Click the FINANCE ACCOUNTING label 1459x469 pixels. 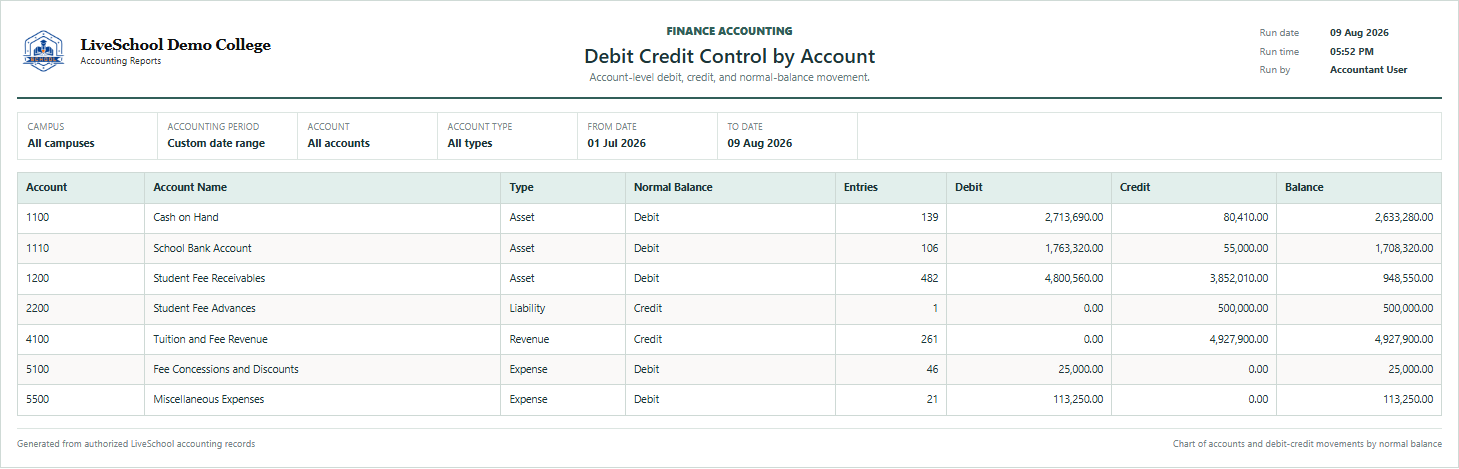pos(729,32)
